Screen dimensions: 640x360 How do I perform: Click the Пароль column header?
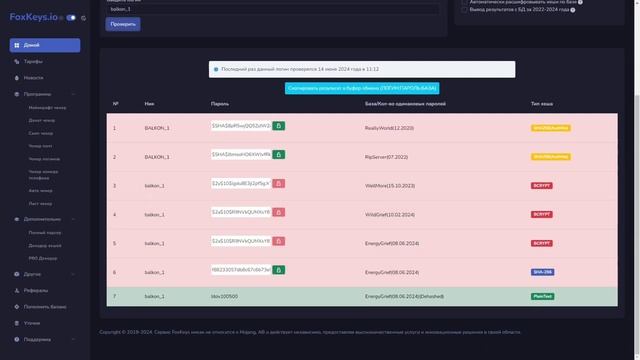tap(220, 104)
